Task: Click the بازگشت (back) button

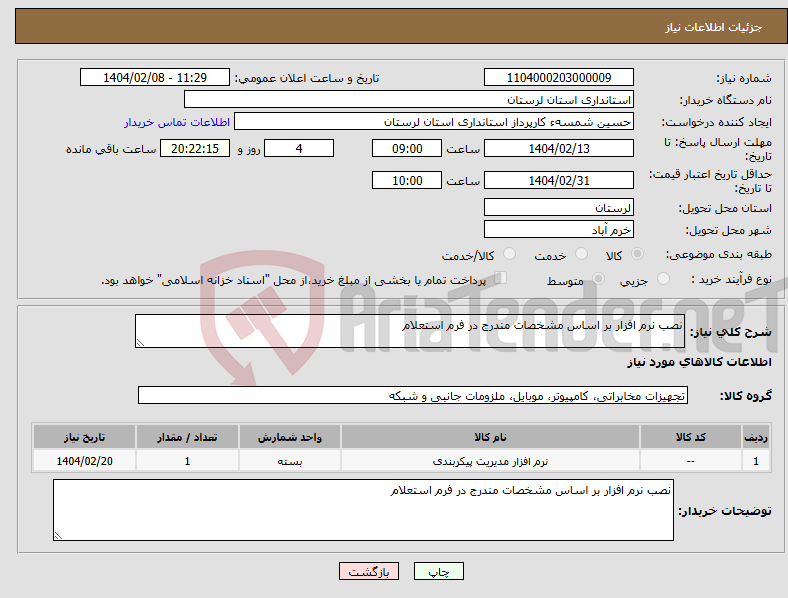Action: [369, 571]
